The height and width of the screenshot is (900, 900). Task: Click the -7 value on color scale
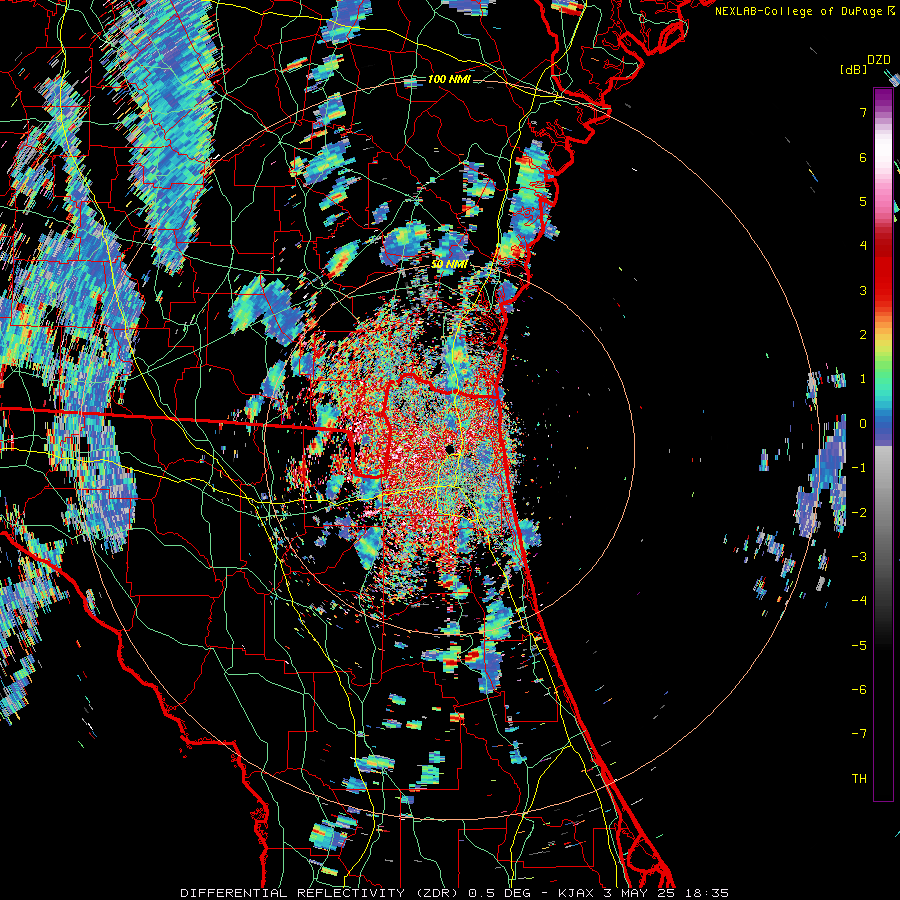pyautogui.click(x=859, y=734)
